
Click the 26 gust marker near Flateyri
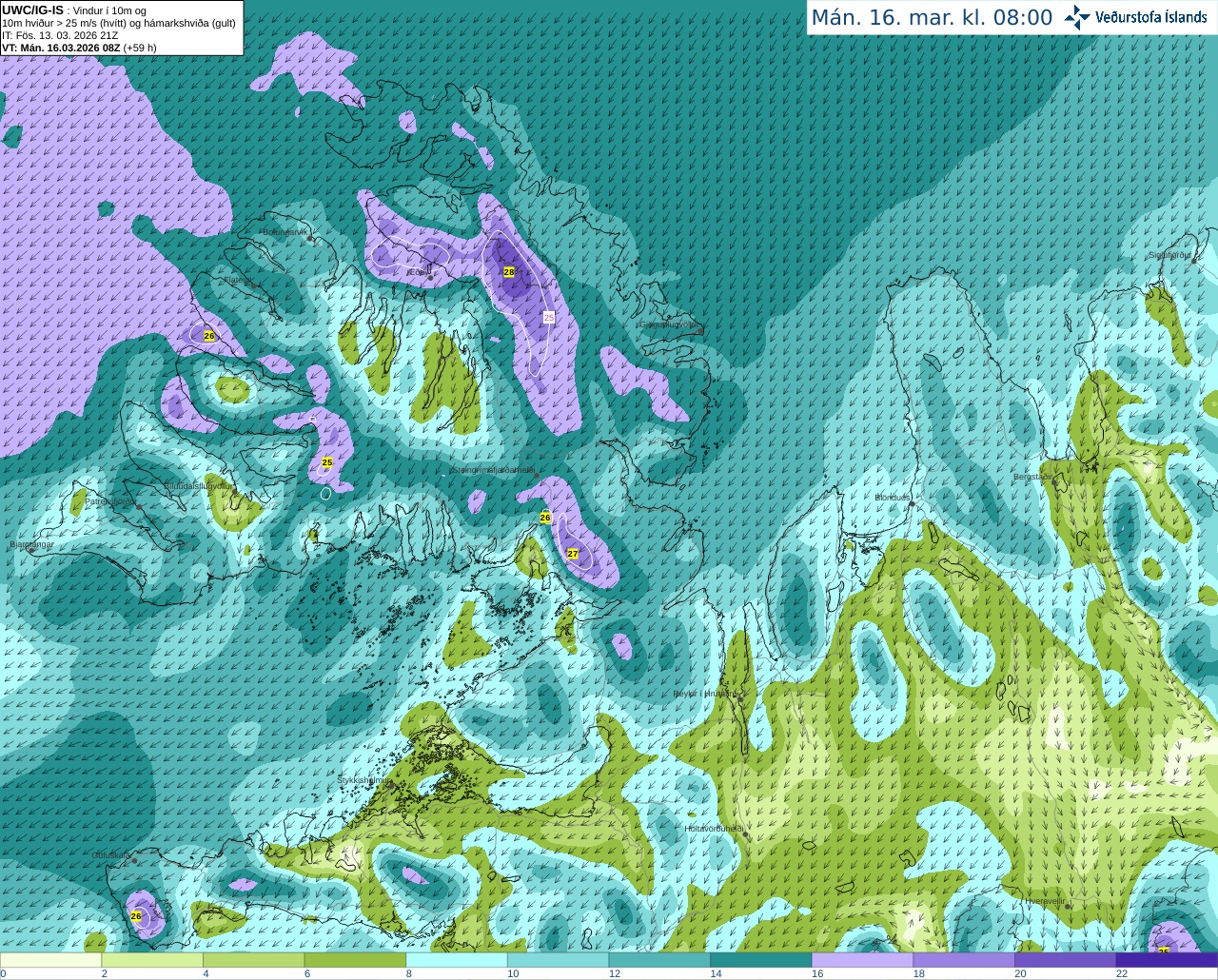pyautogui.click(x=209, y=336)
